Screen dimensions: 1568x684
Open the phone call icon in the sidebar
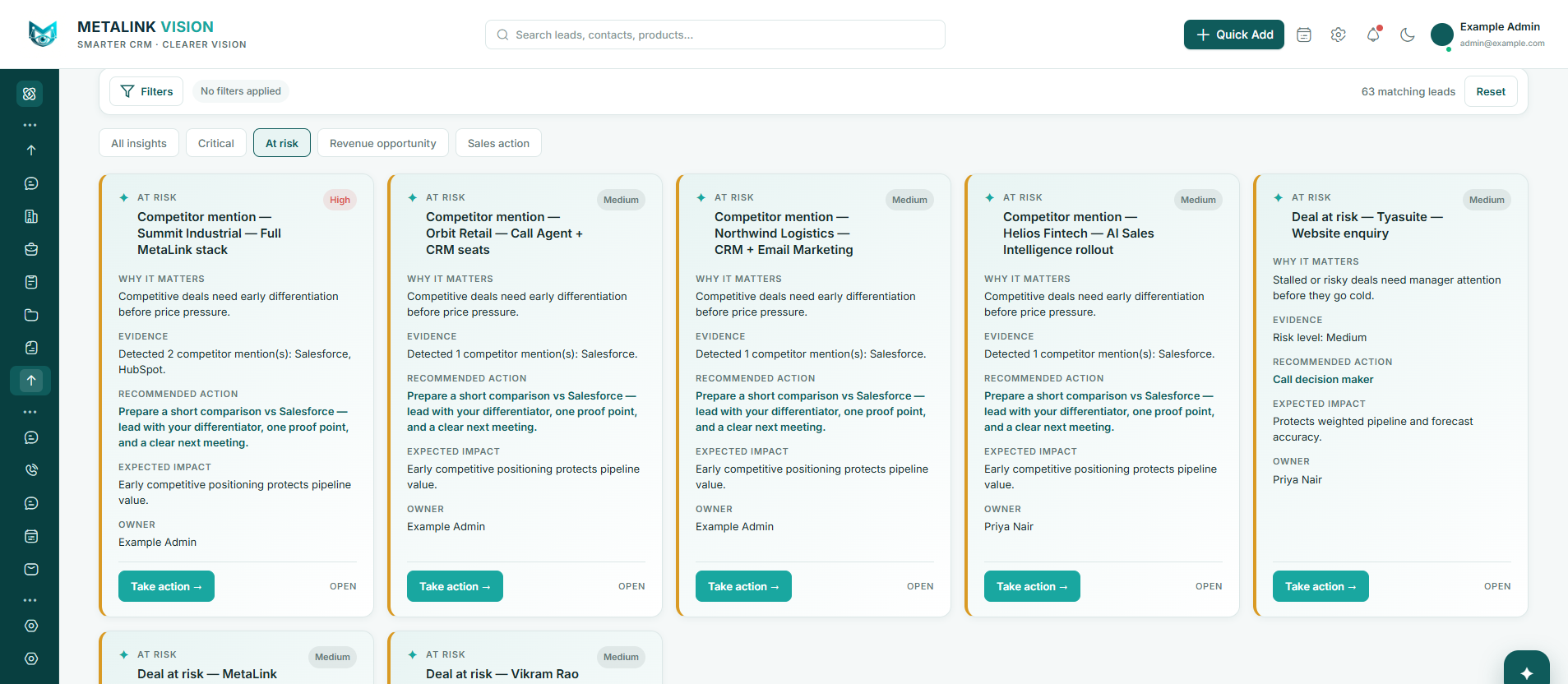(x=31, y=470)
